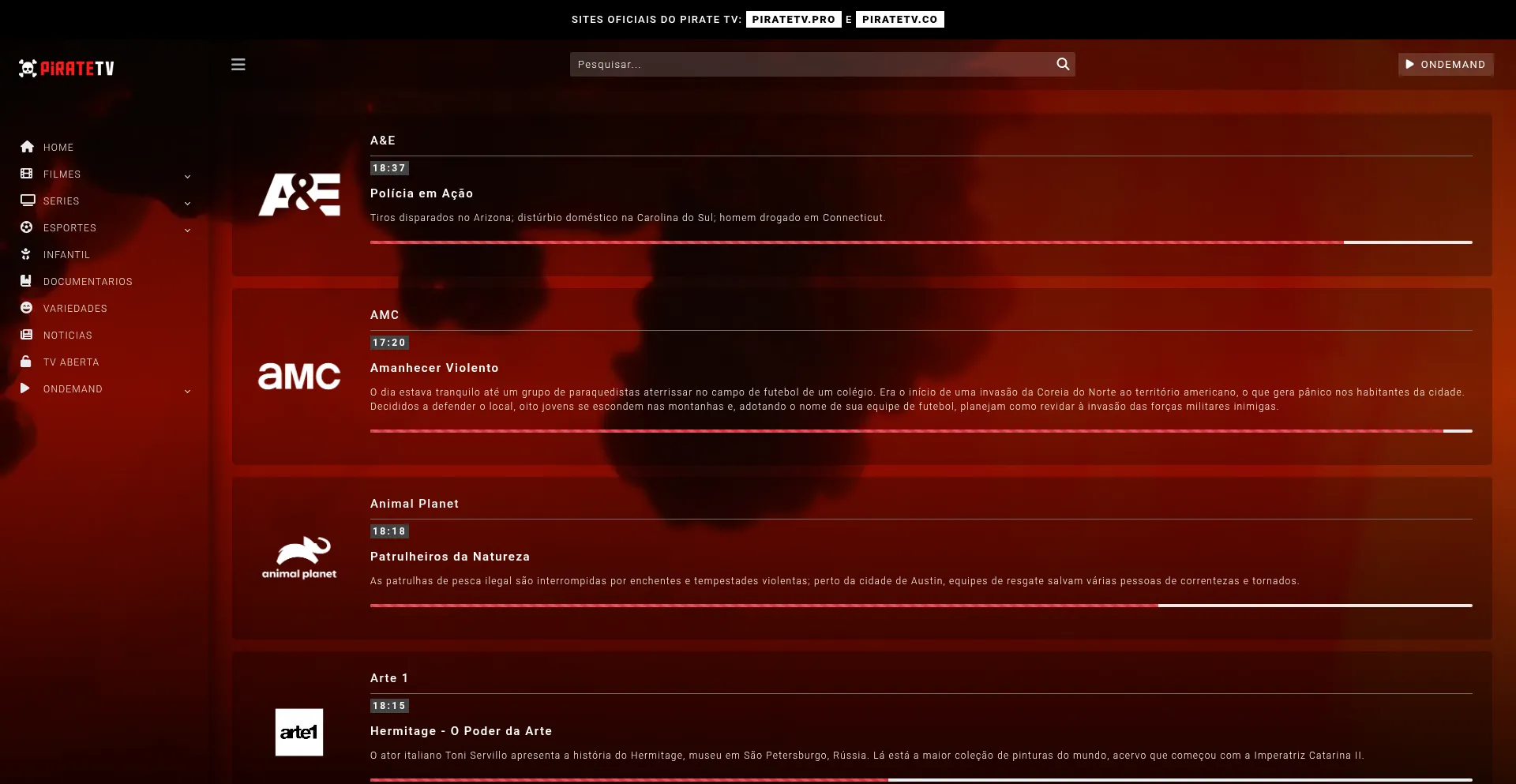This screenshot has width=1516, height=784.
Task: Open Infantil category in sidebar
Action: [x=66, y=255]
